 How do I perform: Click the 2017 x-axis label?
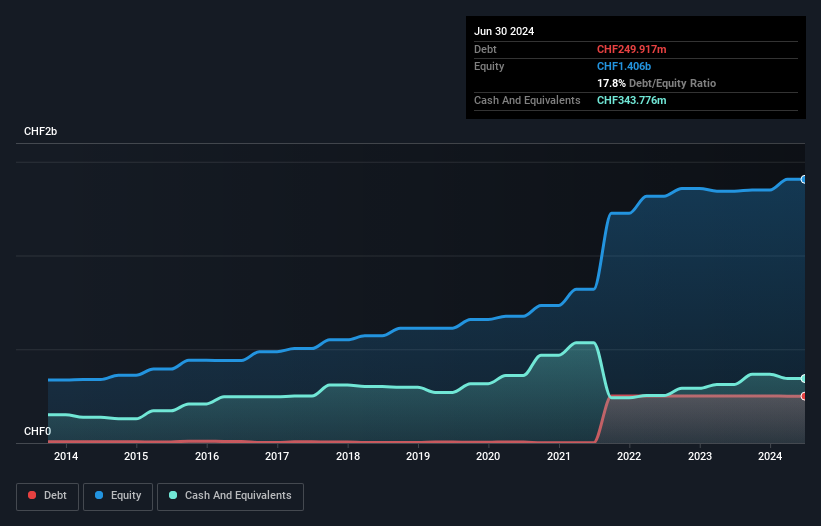(277, 456)
